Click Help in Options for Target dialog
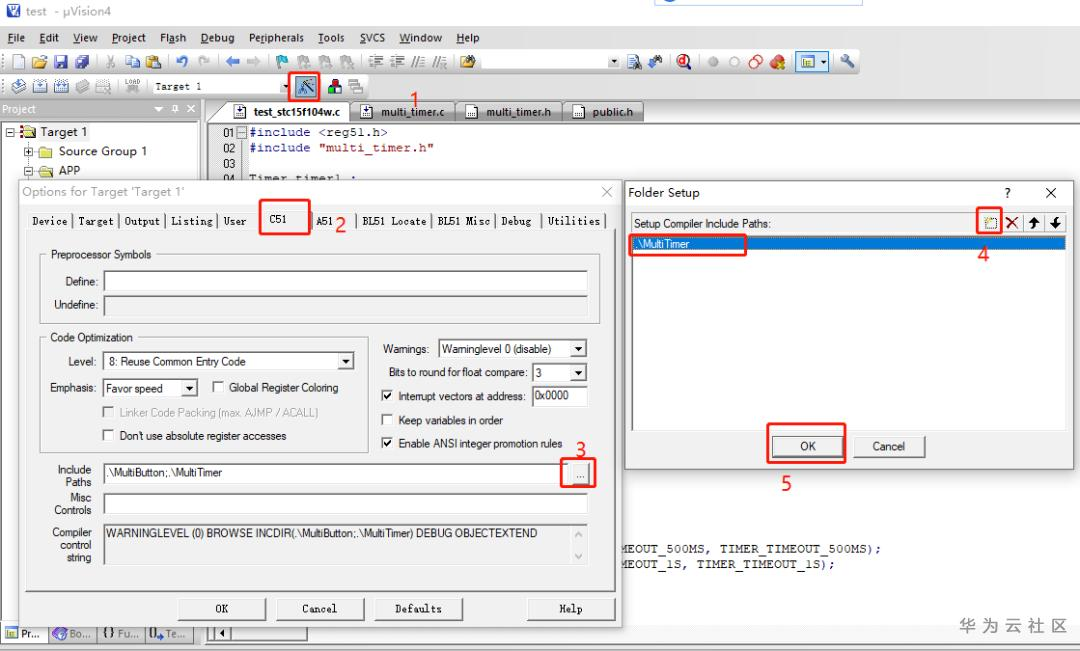The image size is (1080, 651). pos(571,609)
